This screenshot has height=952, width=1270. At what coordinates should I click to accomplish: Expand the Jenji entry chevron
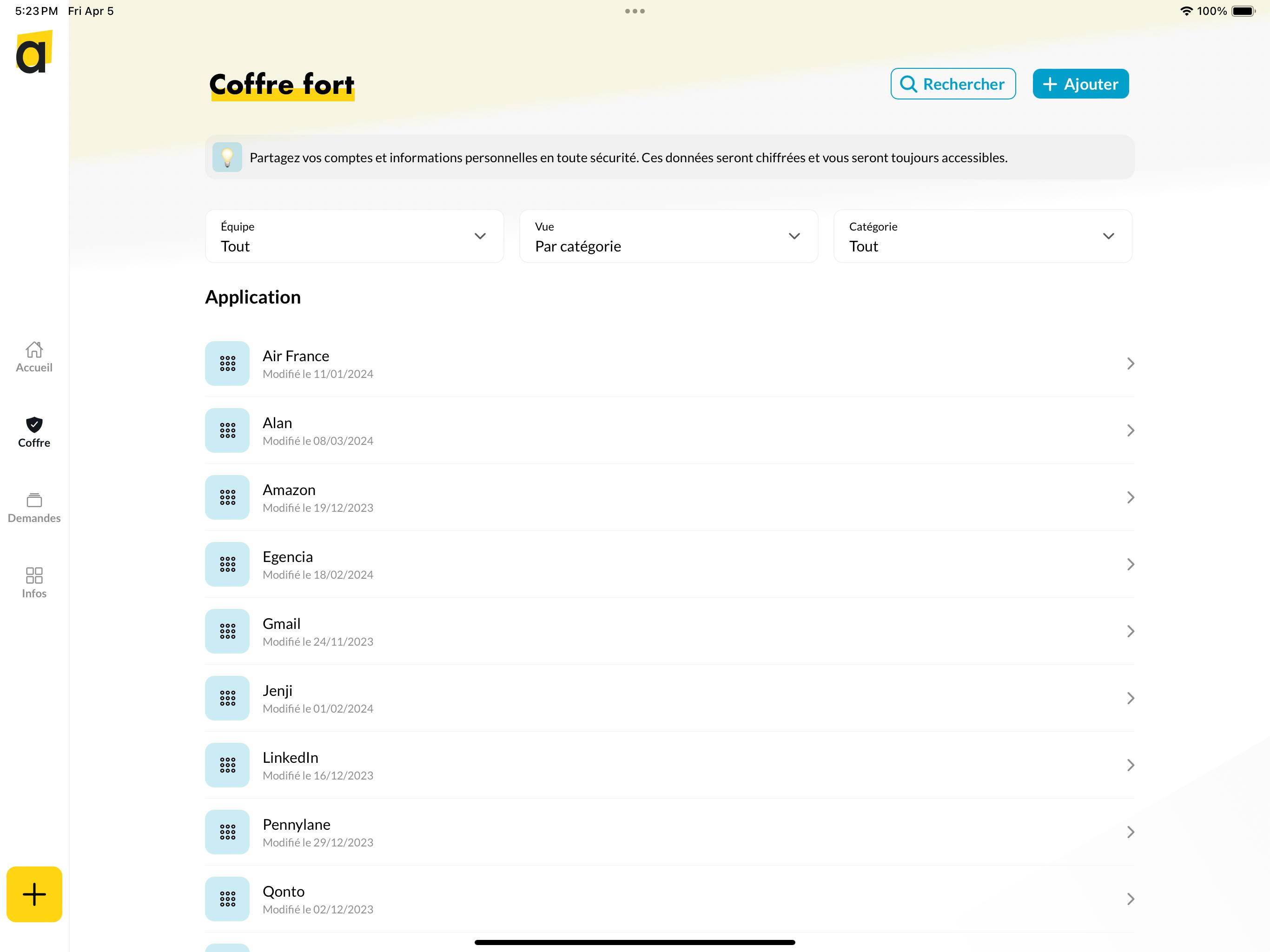pos(1131,698)
